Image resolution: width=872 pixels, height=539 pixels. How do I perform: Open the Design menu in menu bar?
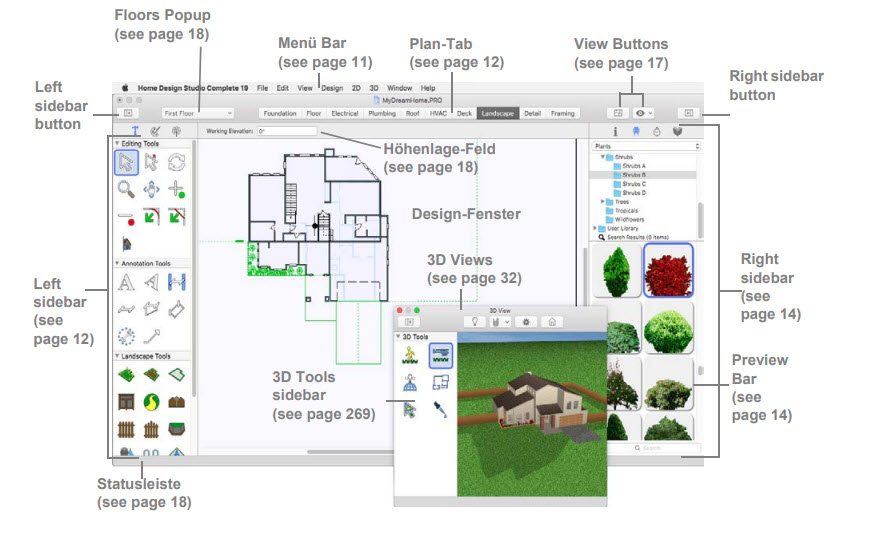pos(332,88)
